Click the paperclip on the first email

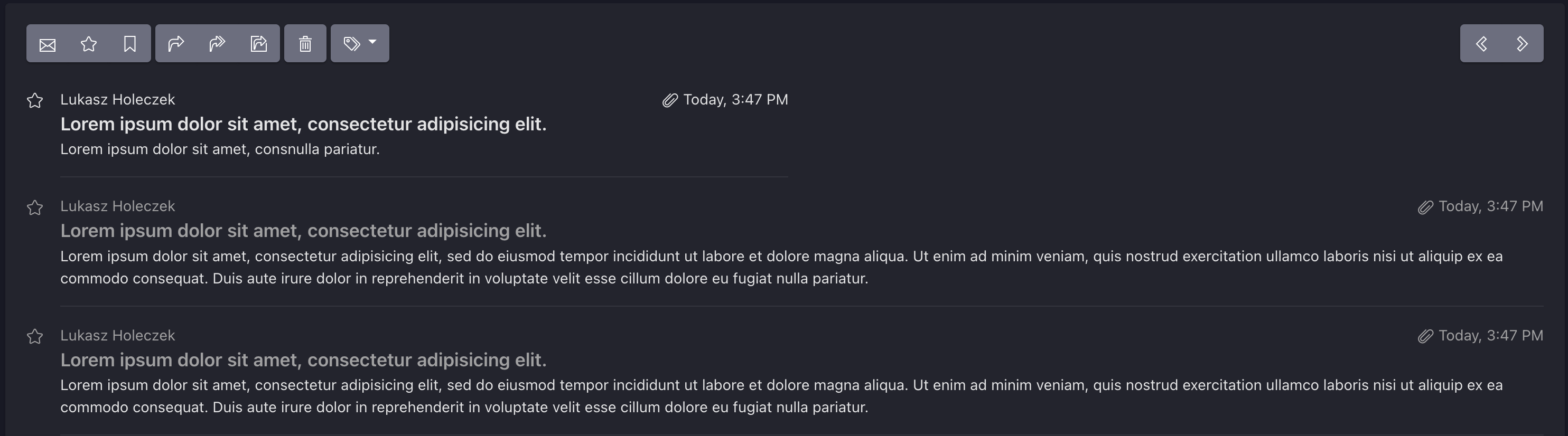click(x=669, y=99)
